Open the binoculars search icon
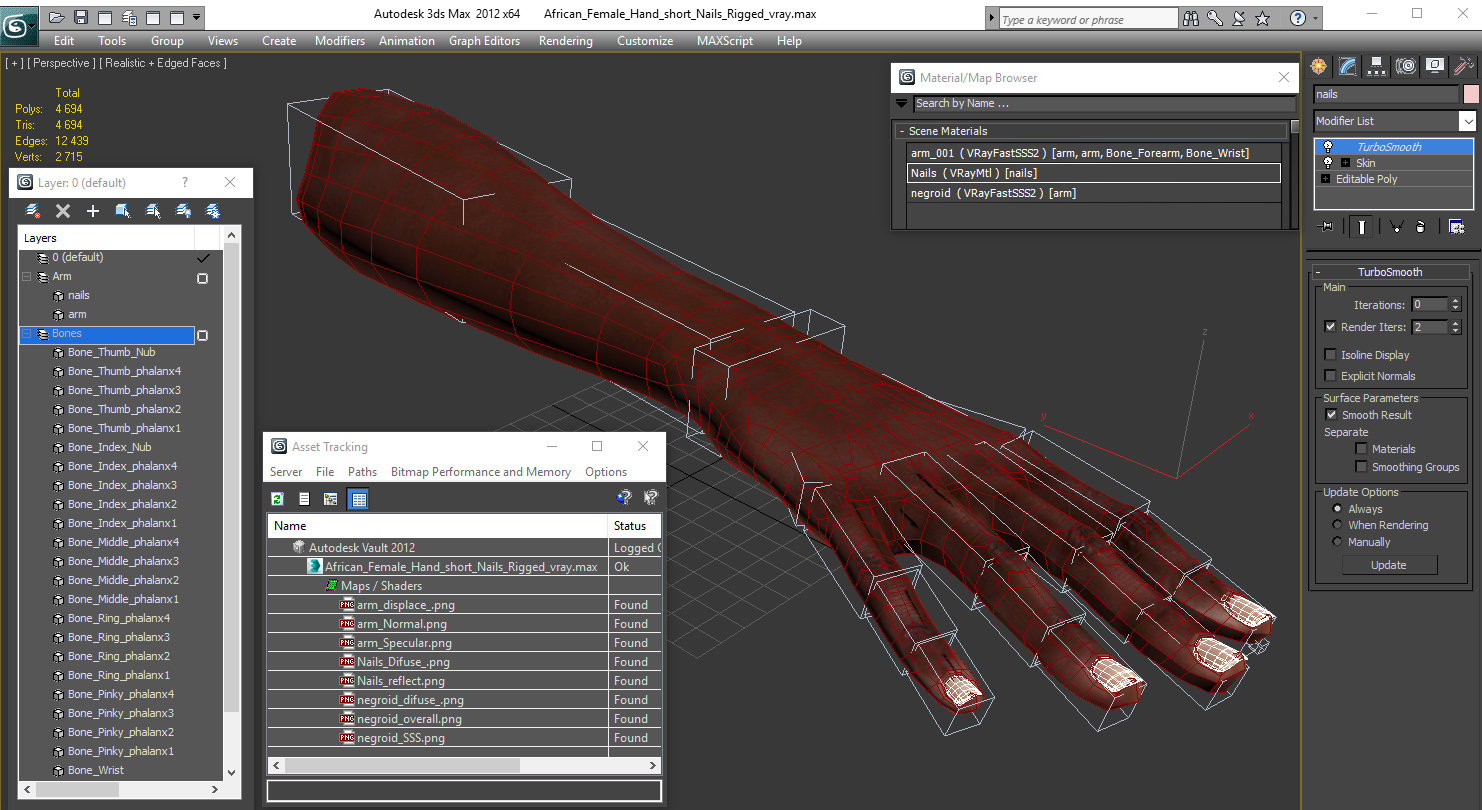The height and width of the screenshot is (810, 1482). click(1191, 18)
